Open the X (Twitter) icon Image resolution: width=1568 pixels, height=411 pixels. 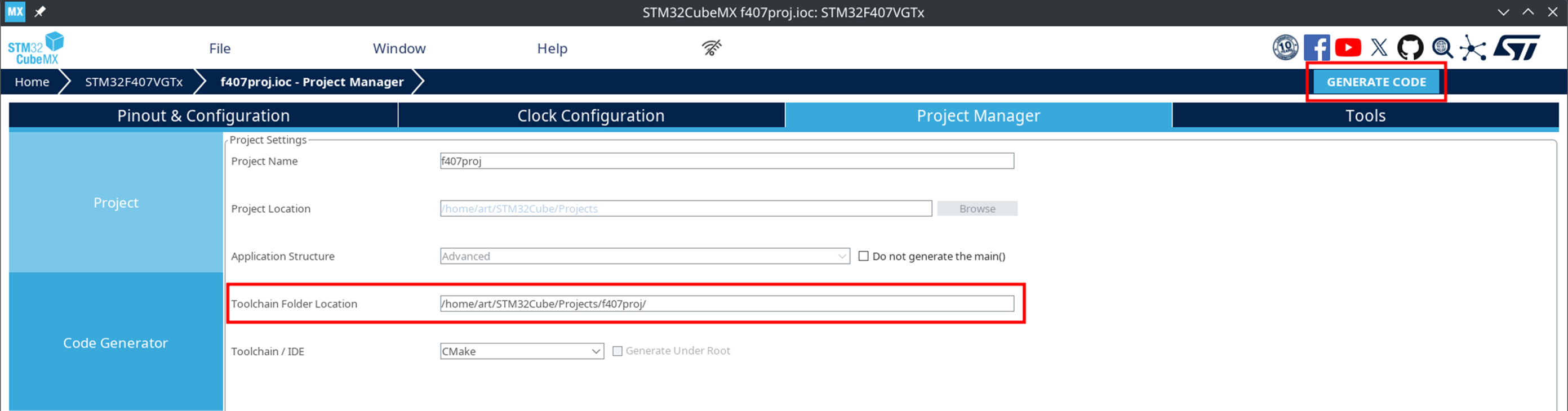point(1379,47)
